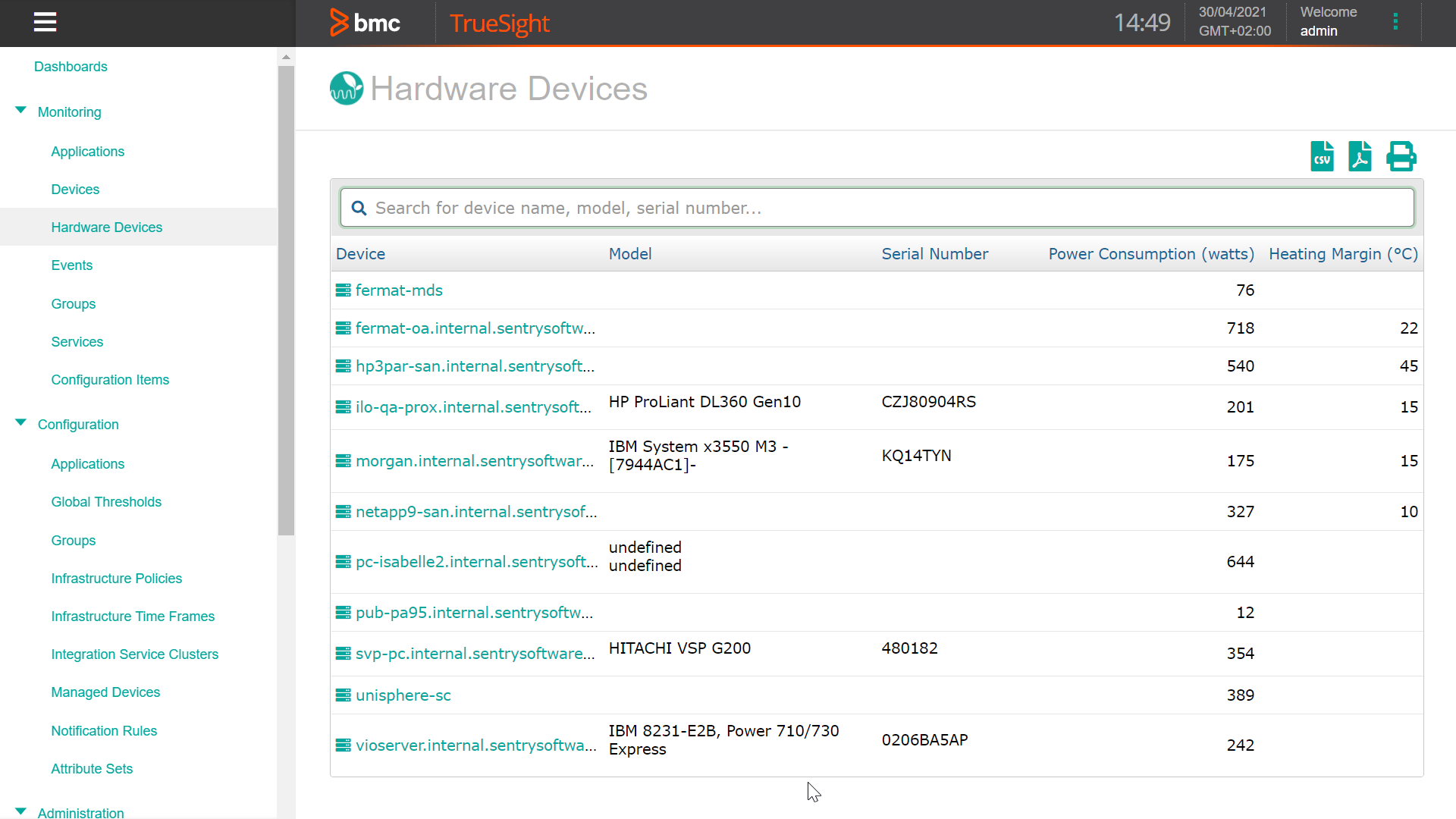Click the TrueSight logo icon
Screen dimensions: 1456x819
click(x=497, y=23)
